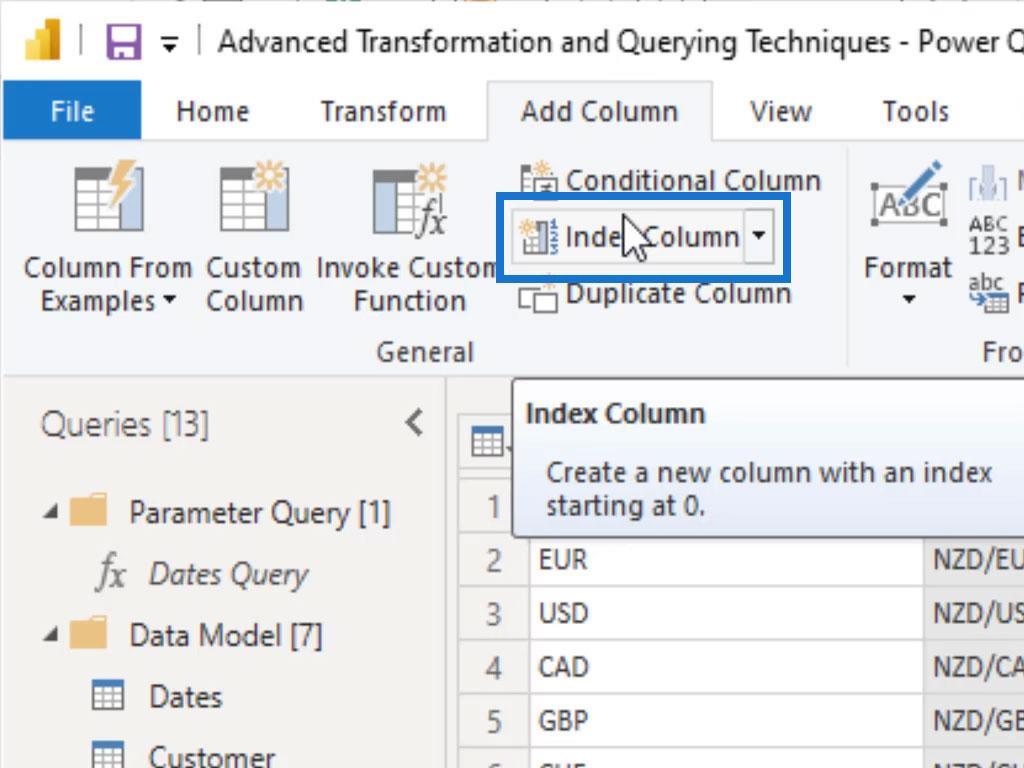Click the table icon beside Dates
This screenshot has height=768, width=1024.
click(x=108, y=695)
